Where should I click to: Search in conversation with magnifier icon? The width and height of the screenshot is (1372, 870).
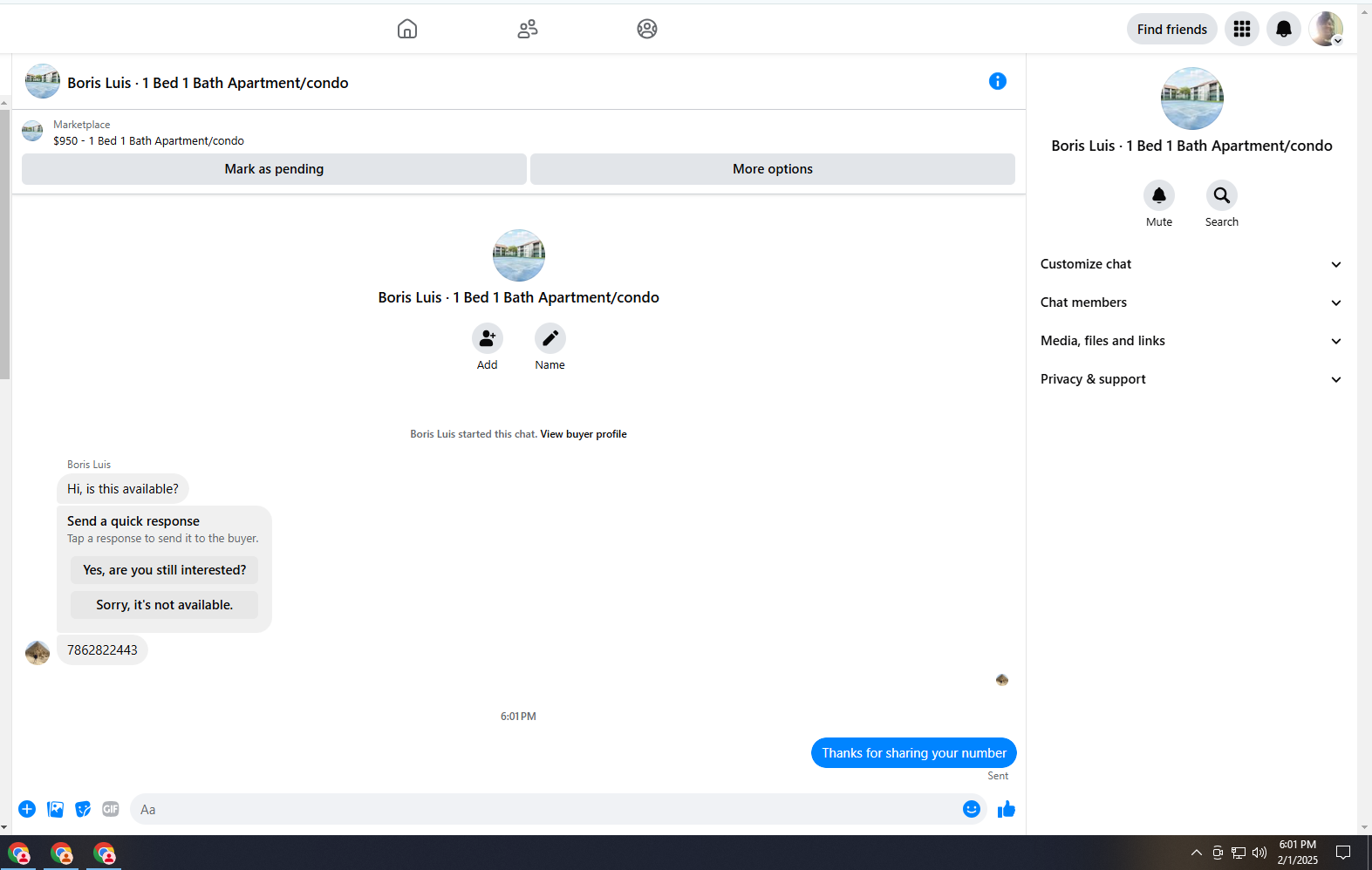1222,195
